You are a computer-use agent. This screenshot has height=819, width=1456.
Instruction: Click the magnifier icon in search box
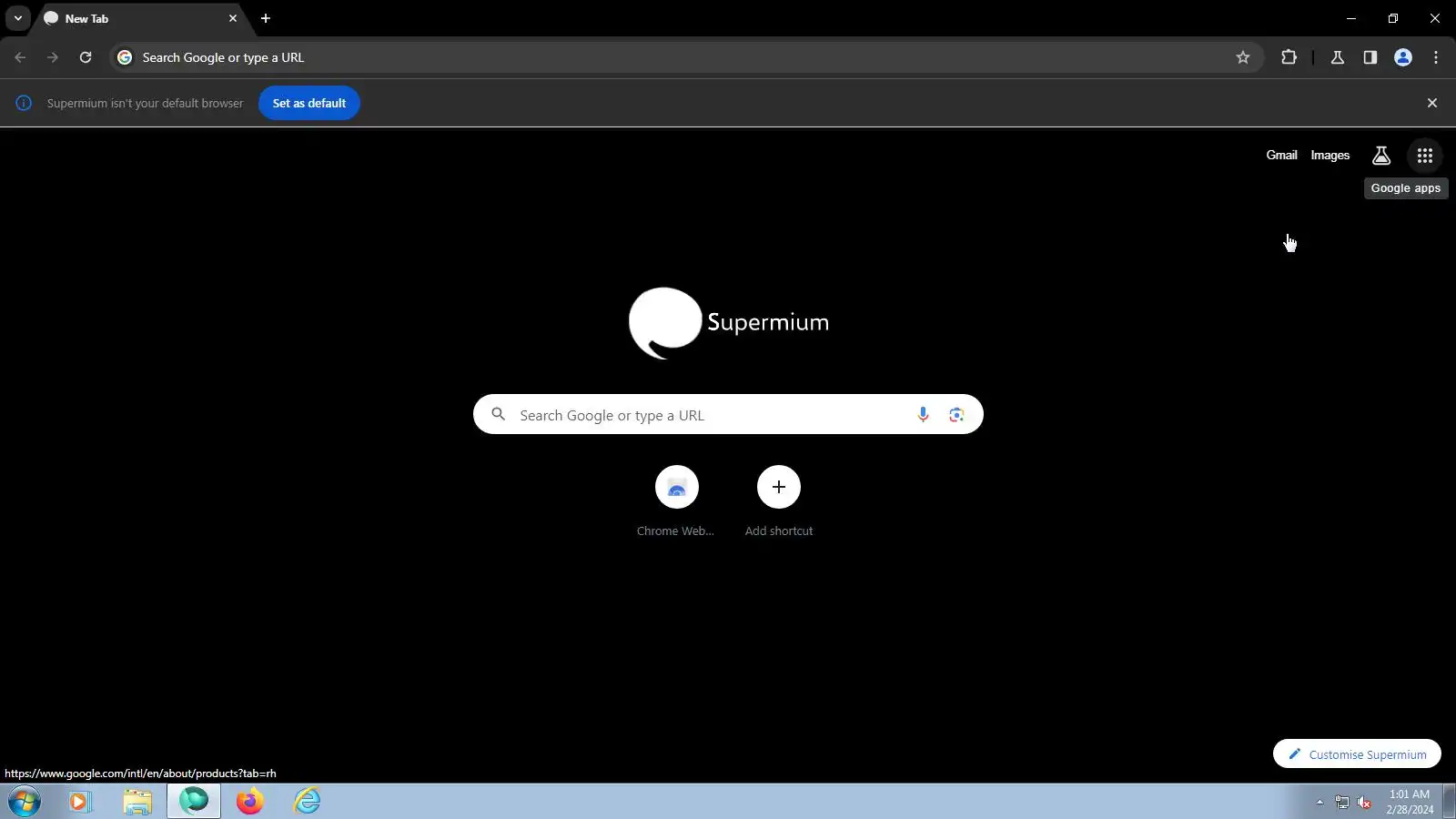point(498,414)
